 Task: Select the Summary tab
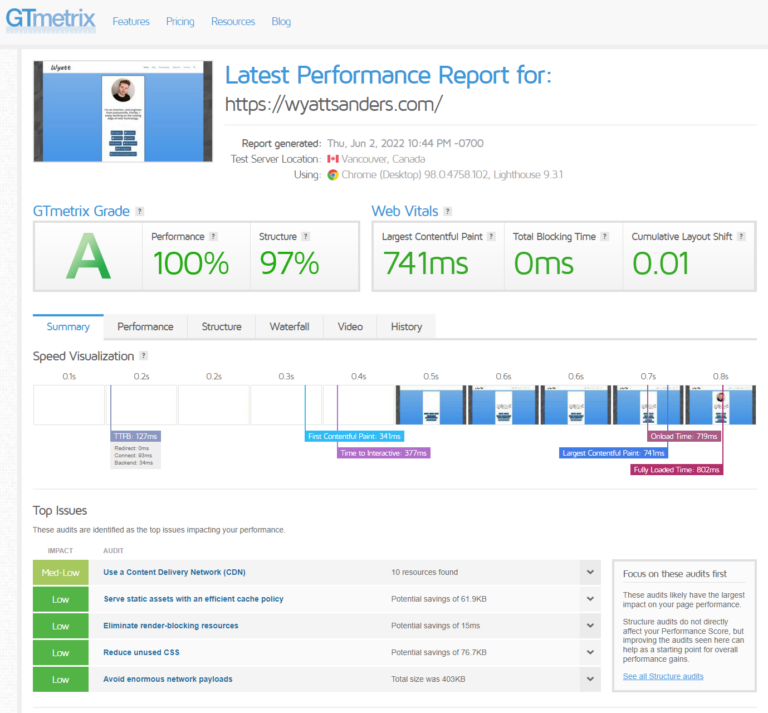[68, 327]
